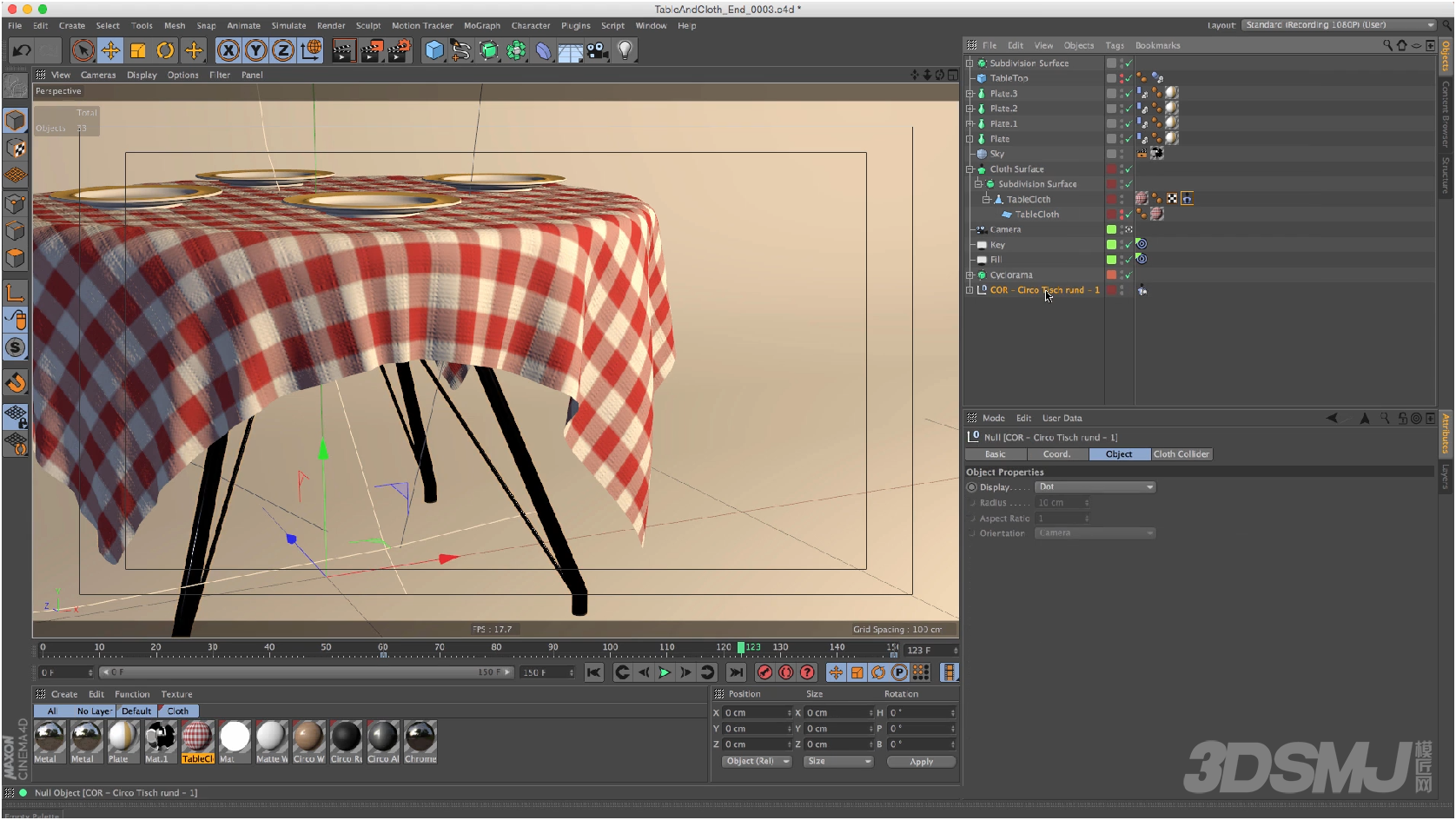Expand the Plate.3 object
The height and width of the screenshot is (820, 1456).
point(970,94)
